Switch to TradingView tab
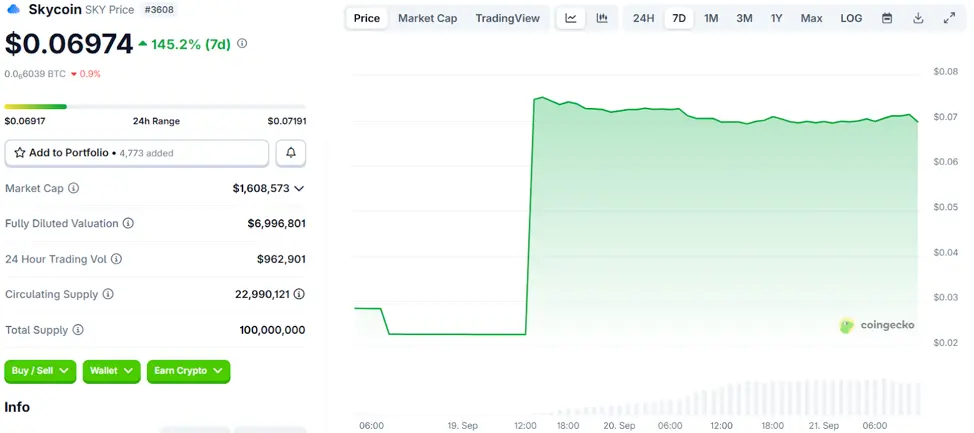The image size is (974, 433). point(507,18)
